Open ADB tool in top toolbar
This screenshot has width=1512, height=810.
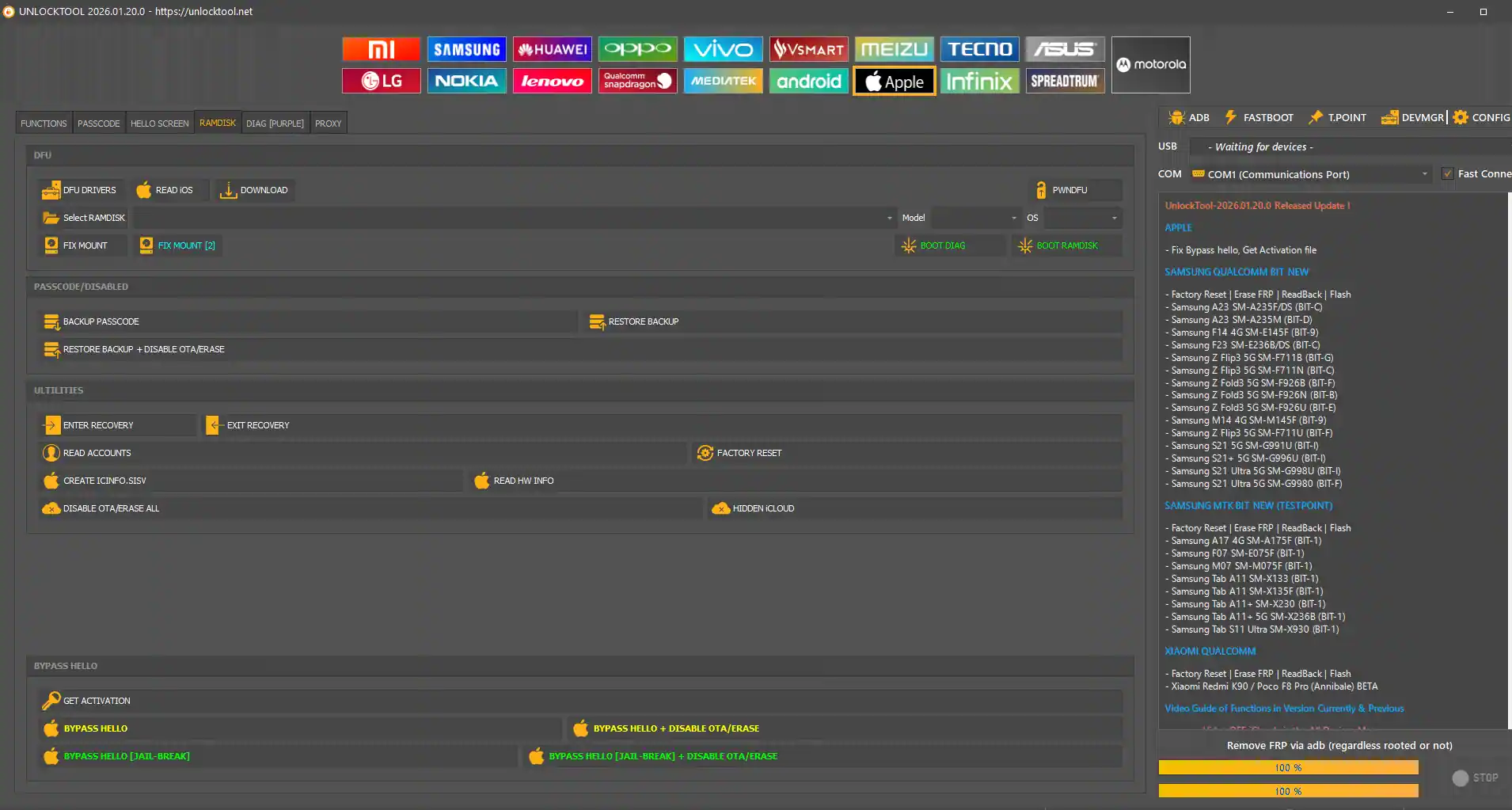(1189, 117)
